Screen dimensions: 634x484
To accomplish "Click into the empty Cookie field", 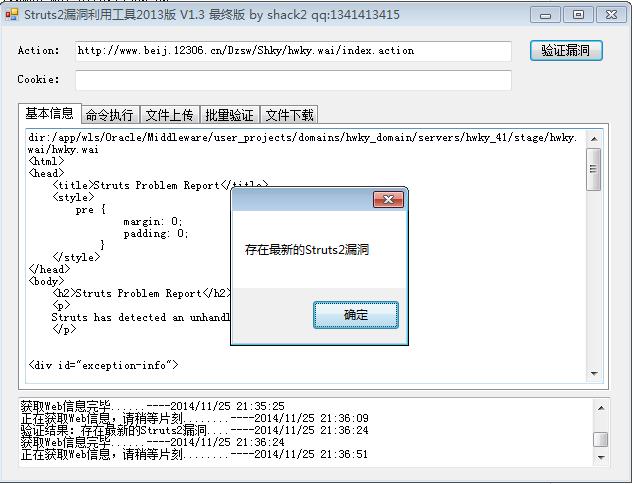I will [293, 80].
